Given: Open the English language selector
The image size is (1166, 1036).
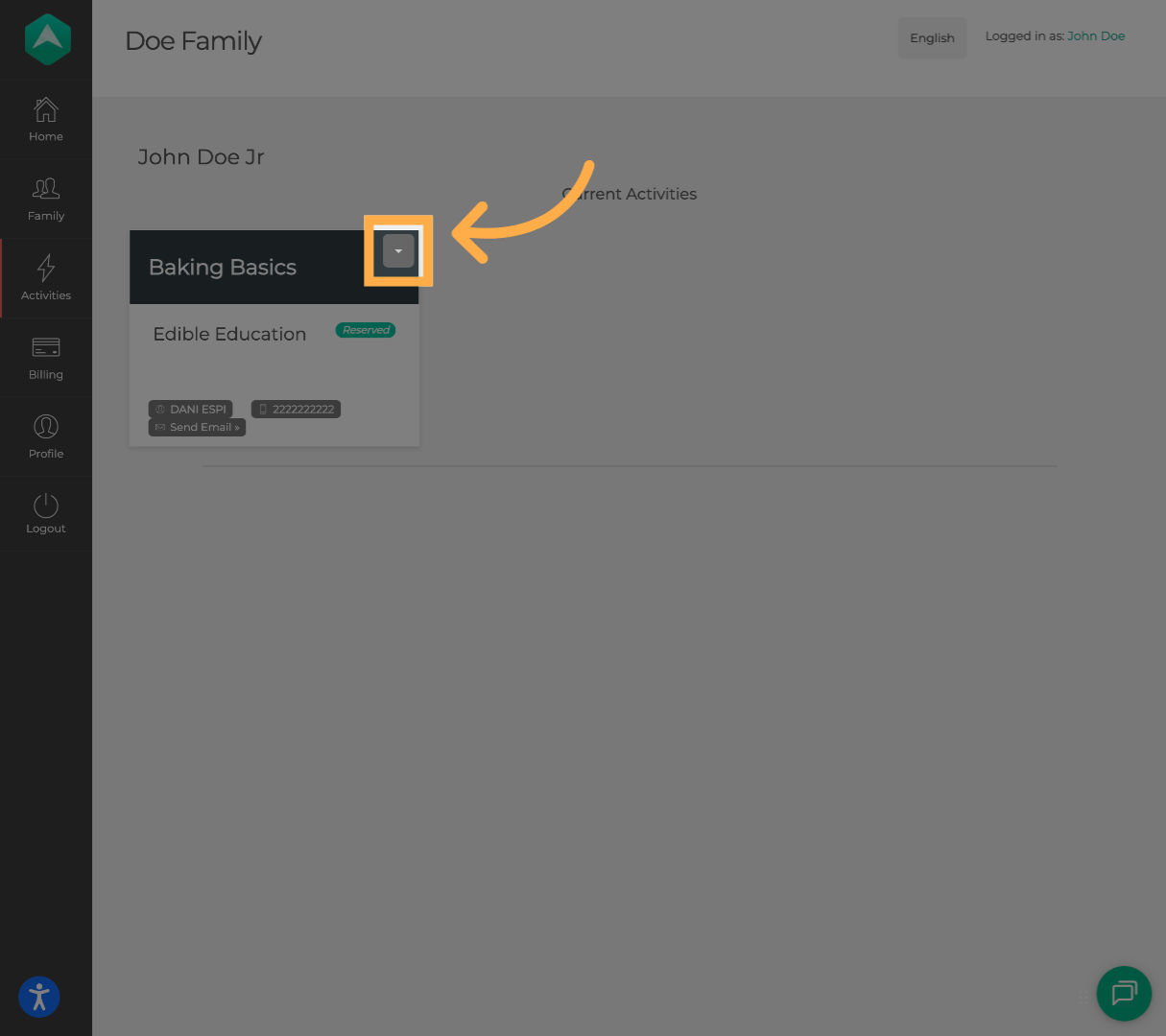Looking at the screenshot, I should pyautogui.click(x=932, y=38).
